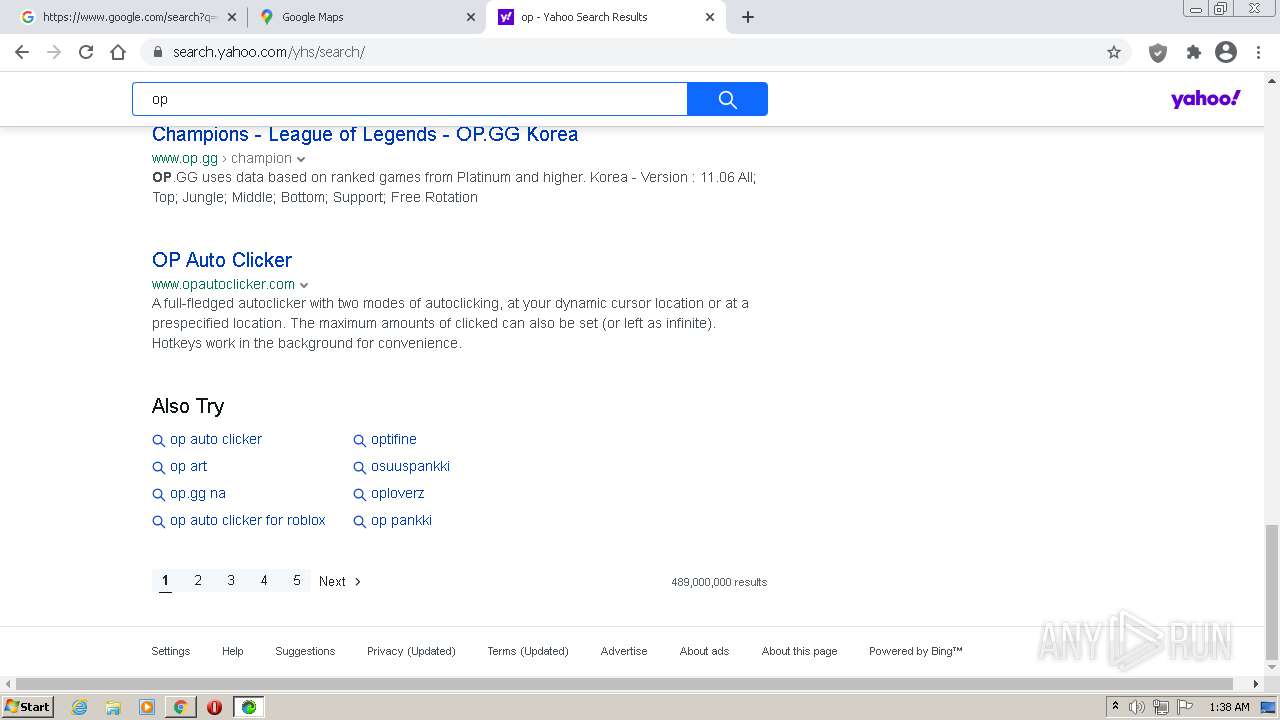Click the 1:38 AM system clock

[x=1229, y=707]
